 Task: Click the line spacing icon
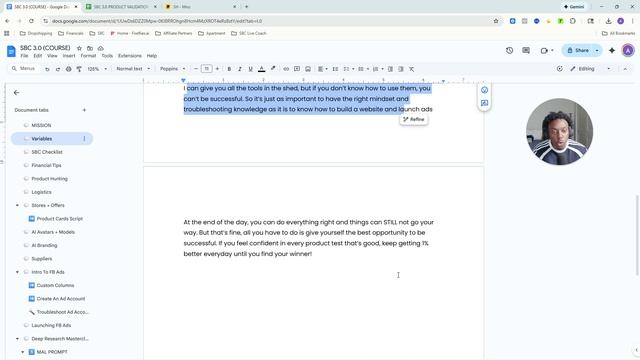coord(335,69)
